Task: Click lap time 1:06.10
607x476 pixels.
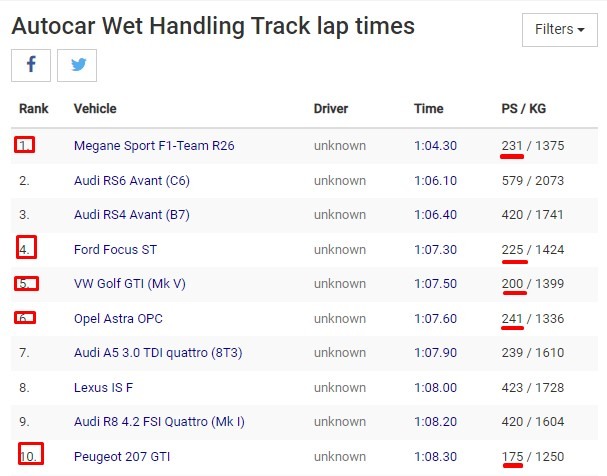Action: pyautogui.click(x=436, y=180)
